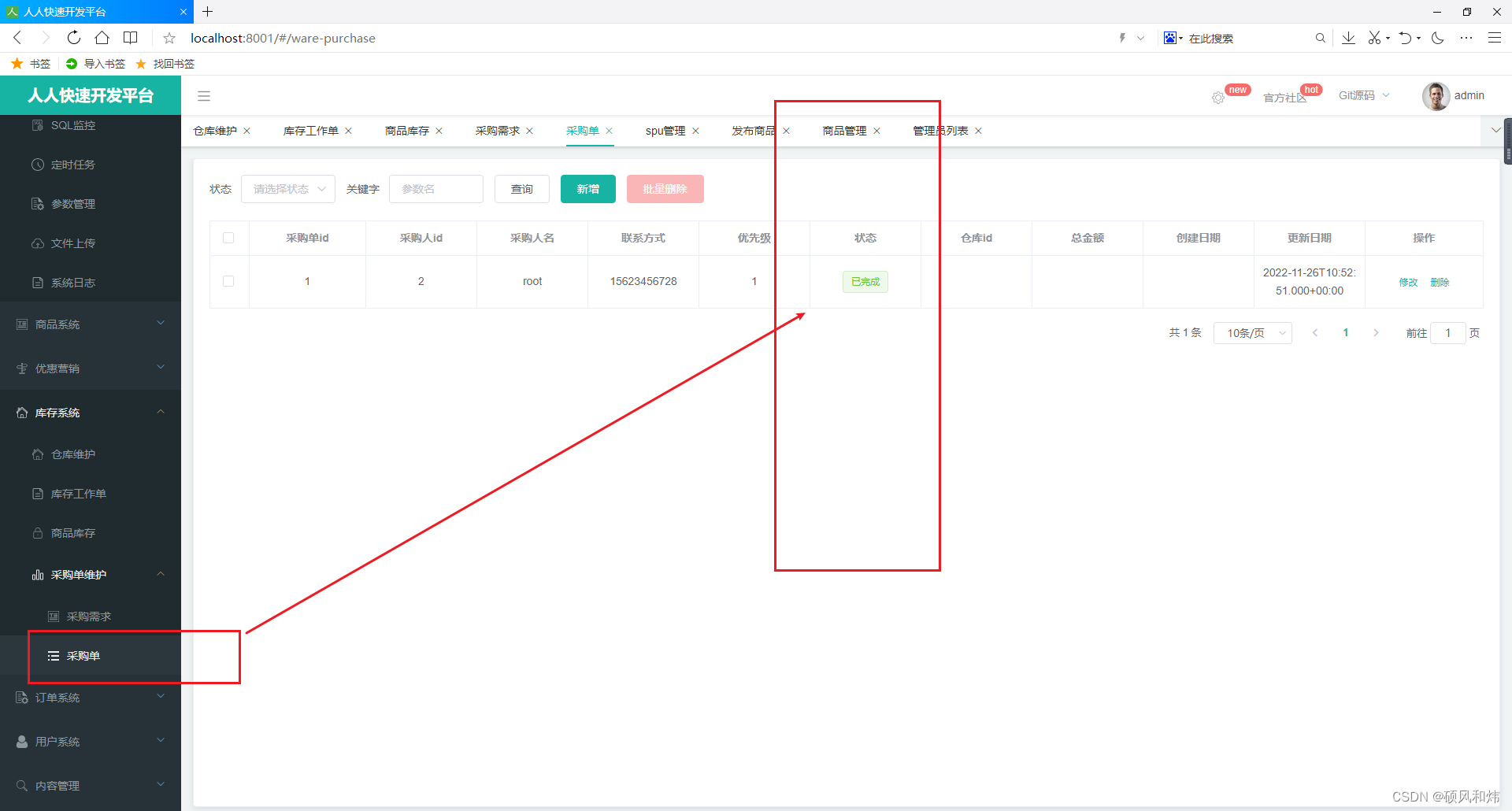Close the 库存工作单 tab with its X

(x=348, y=131)
